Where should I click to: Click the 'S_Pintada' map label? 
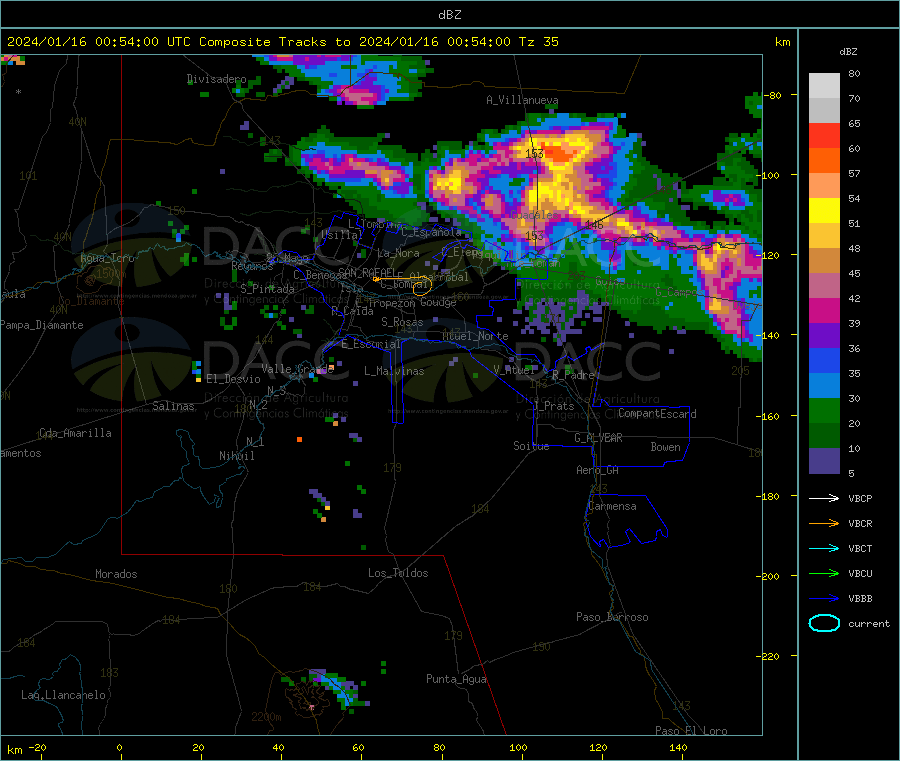(267, 289)
